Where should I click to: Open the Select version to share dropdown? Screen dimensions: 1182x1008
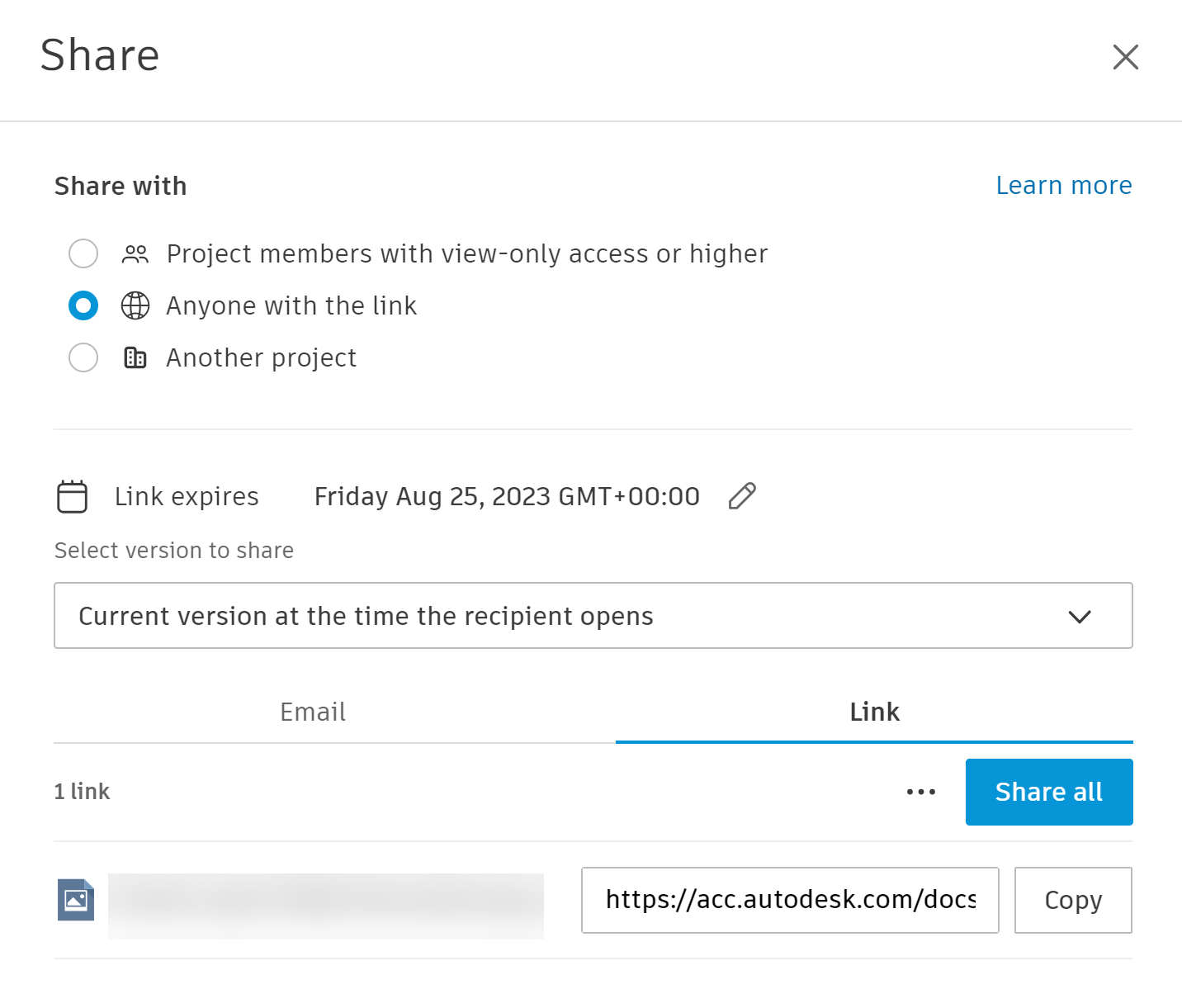(593, 616)
